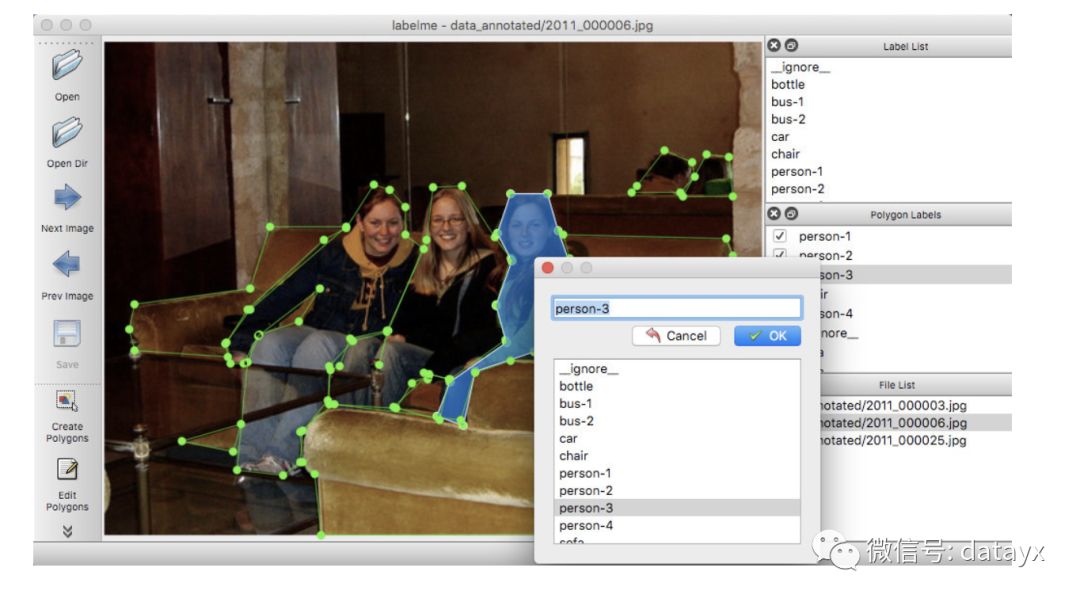Screen dimensions: 1080x602
Task: Select person-2 row text in Polygon Labels
Action: [x=825, y=254]
